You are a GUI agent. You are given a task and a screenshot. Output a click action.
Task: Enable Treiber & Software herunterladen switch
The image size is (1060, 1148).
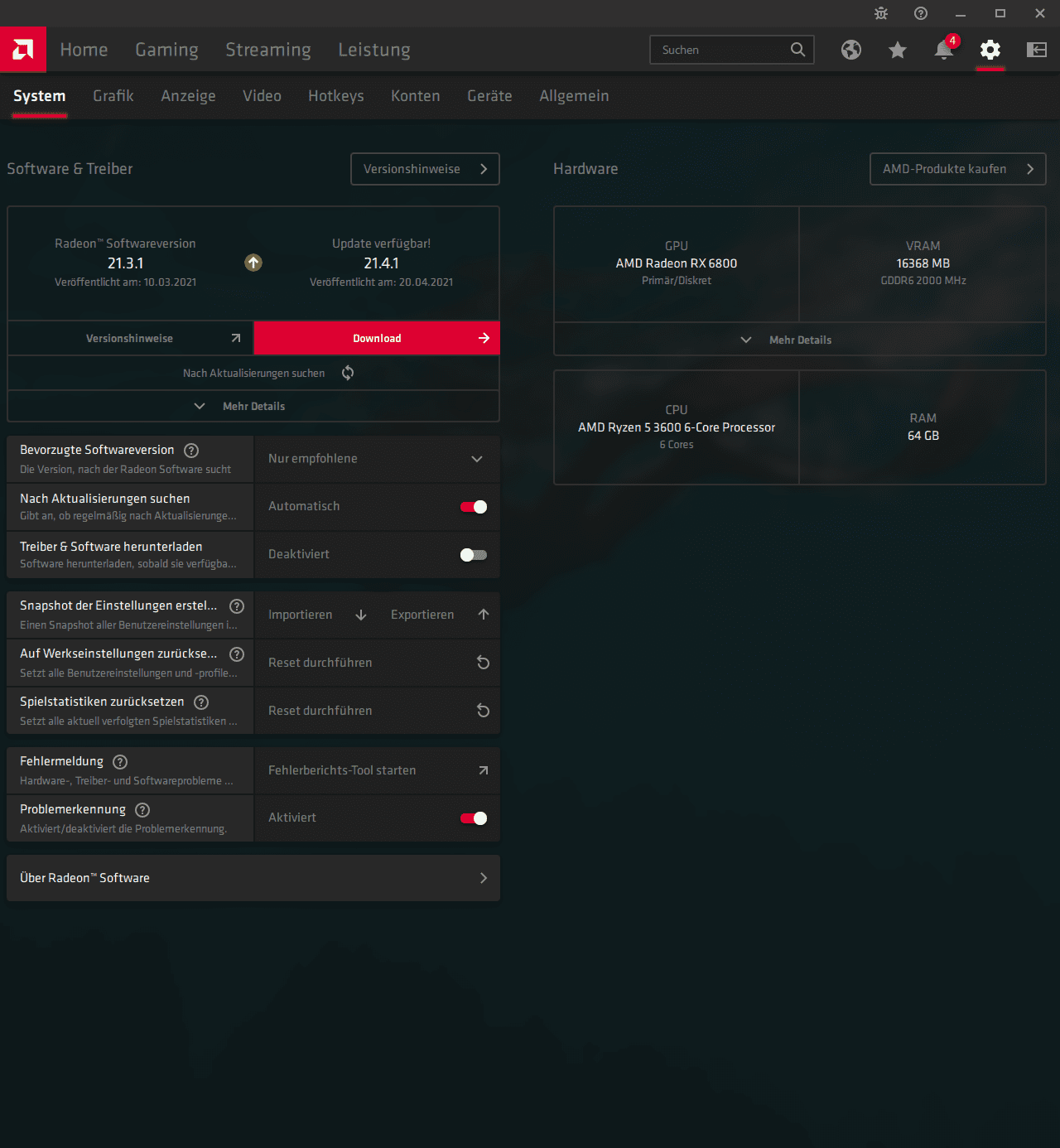click(x=474, y=555)
